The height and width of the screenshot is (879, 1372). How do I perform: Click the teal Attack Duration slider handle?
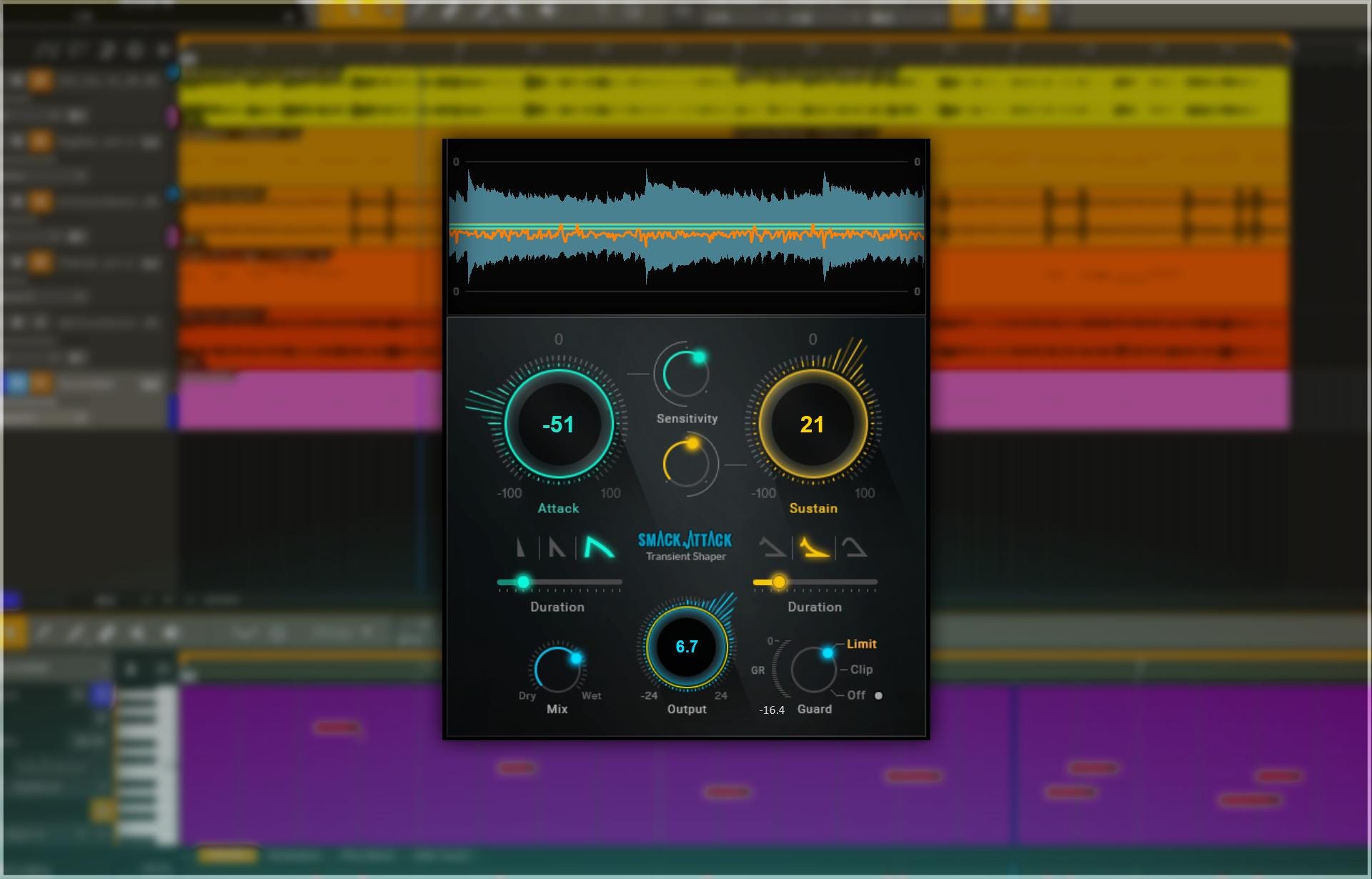pyautogui.click(x=523, y=582)
